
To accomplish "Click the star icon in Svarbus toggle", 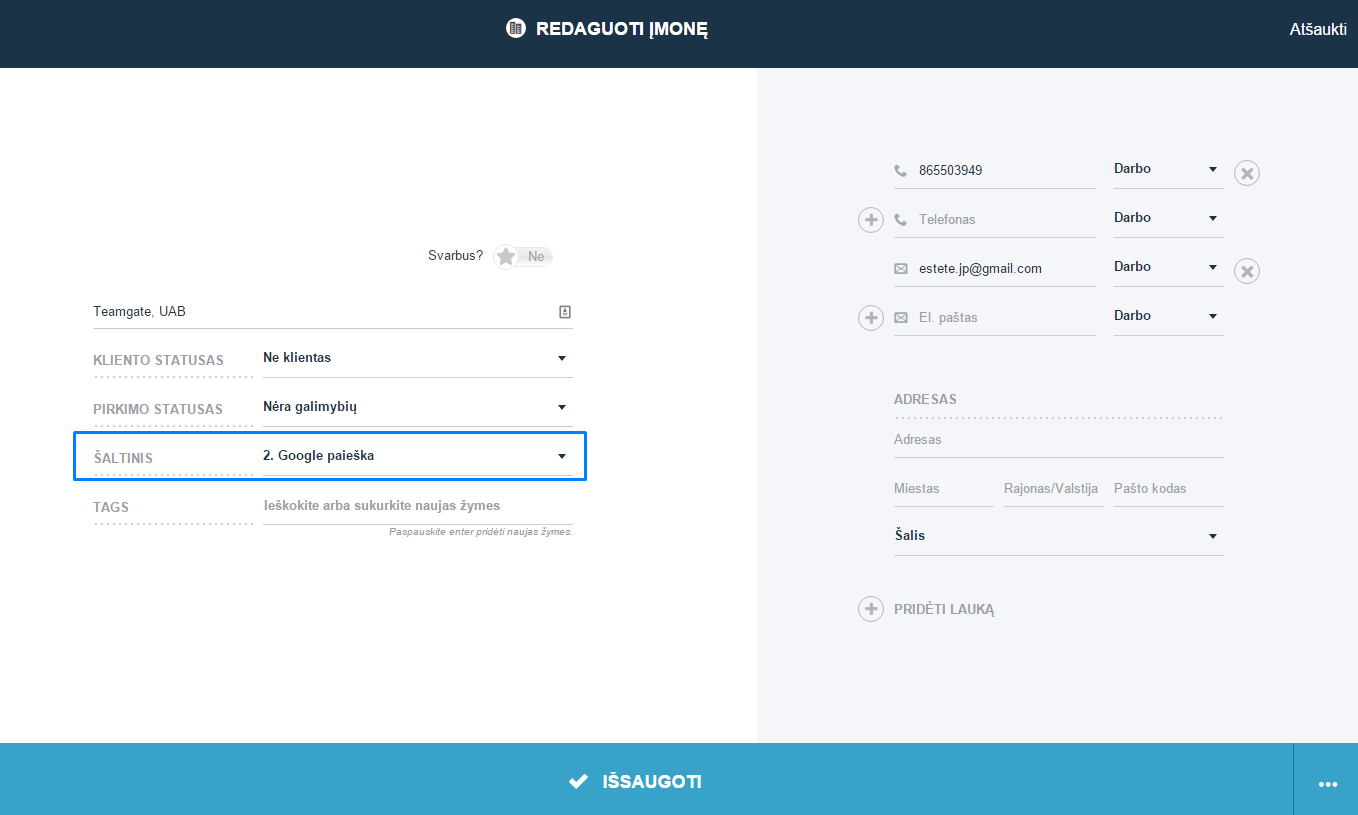I will 506,257.
